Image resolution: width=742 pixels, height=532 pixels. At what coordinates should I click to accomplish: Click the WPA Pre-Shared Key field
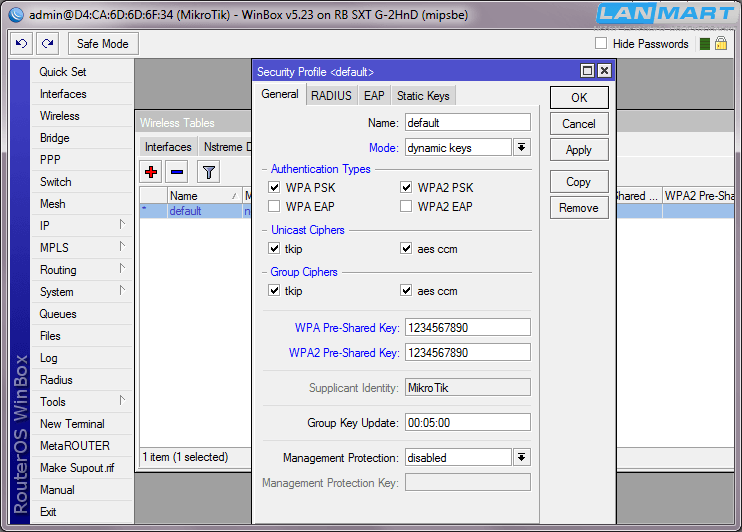468,328
